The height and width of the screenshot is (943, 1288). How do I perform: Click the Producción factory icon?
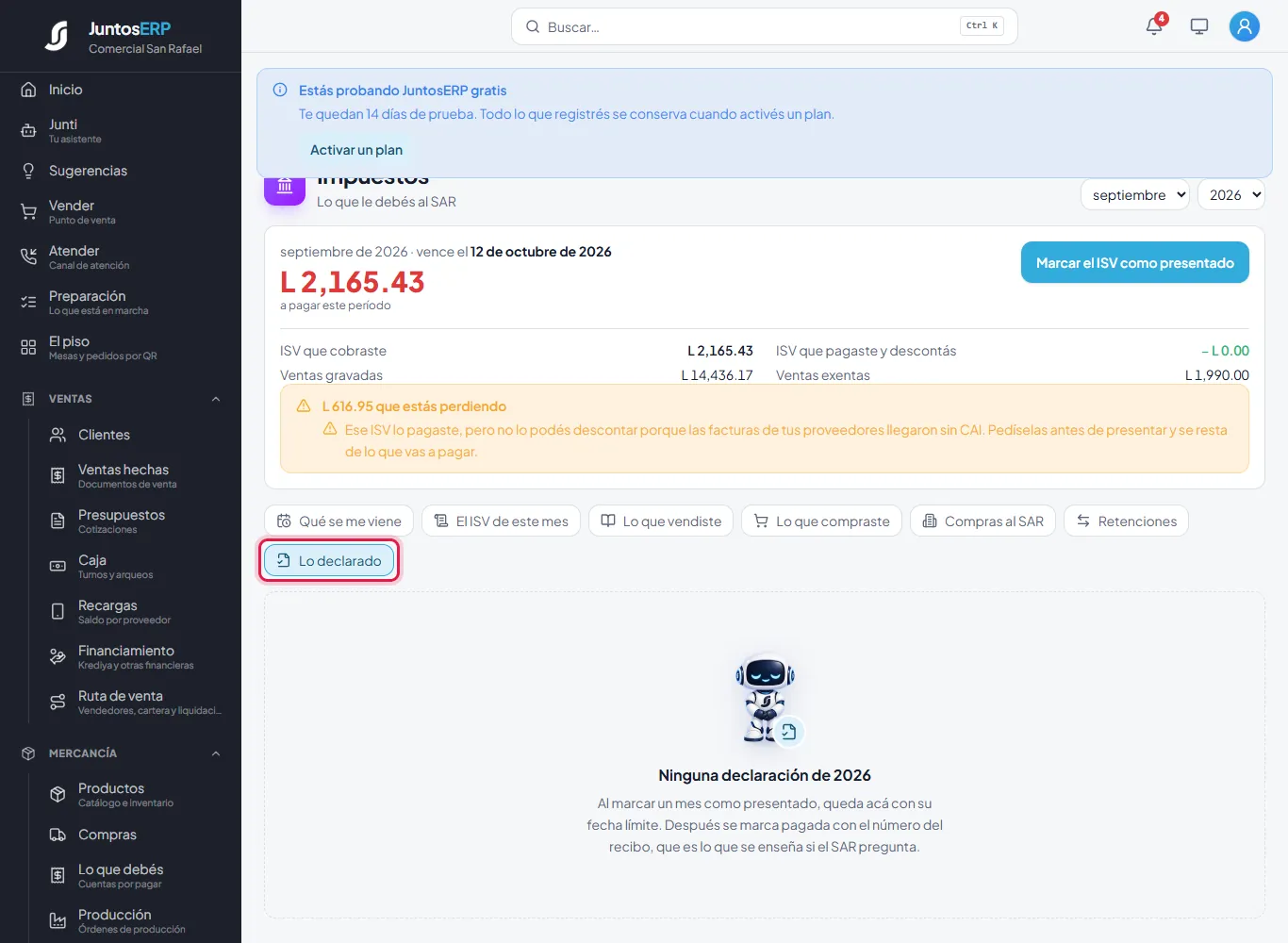pyautogui.click(x=58, y=921)
